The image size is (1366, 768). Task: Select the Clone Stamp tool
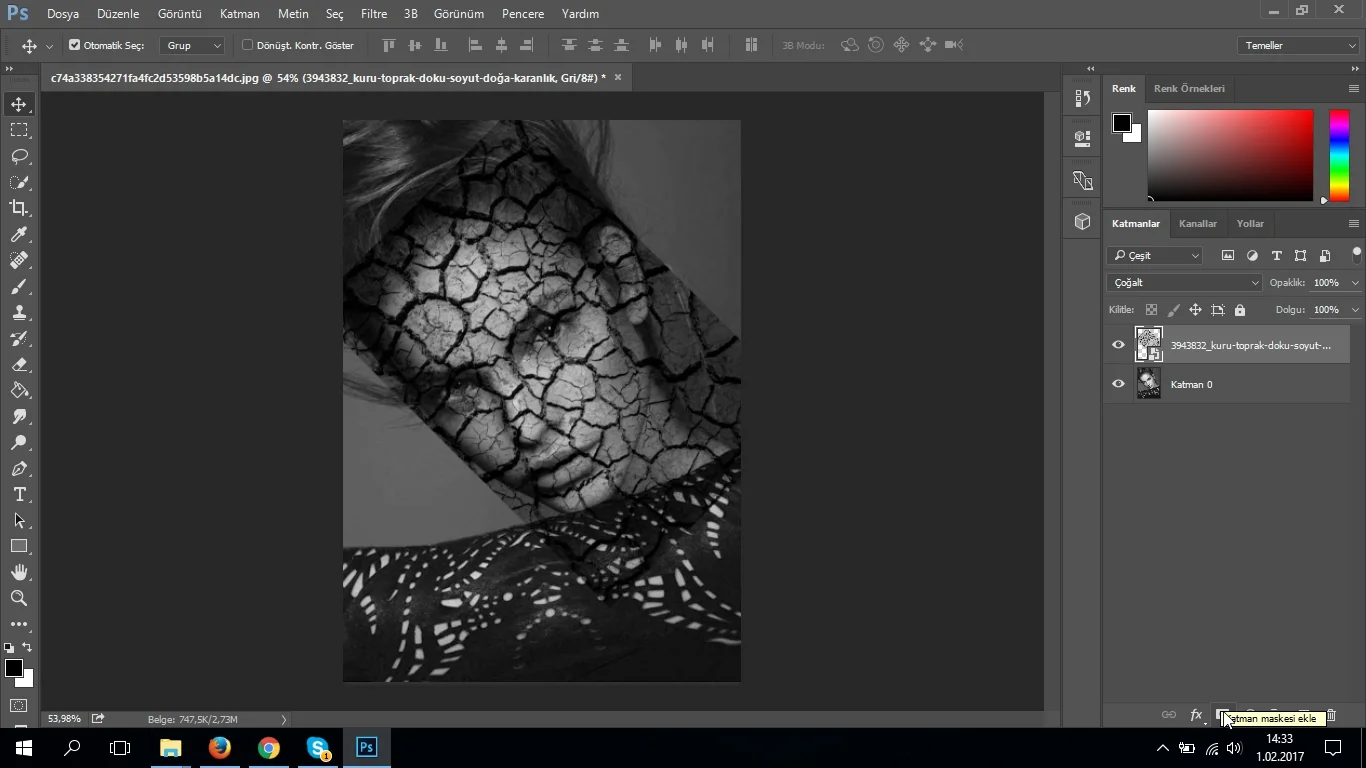coord(19,312)
